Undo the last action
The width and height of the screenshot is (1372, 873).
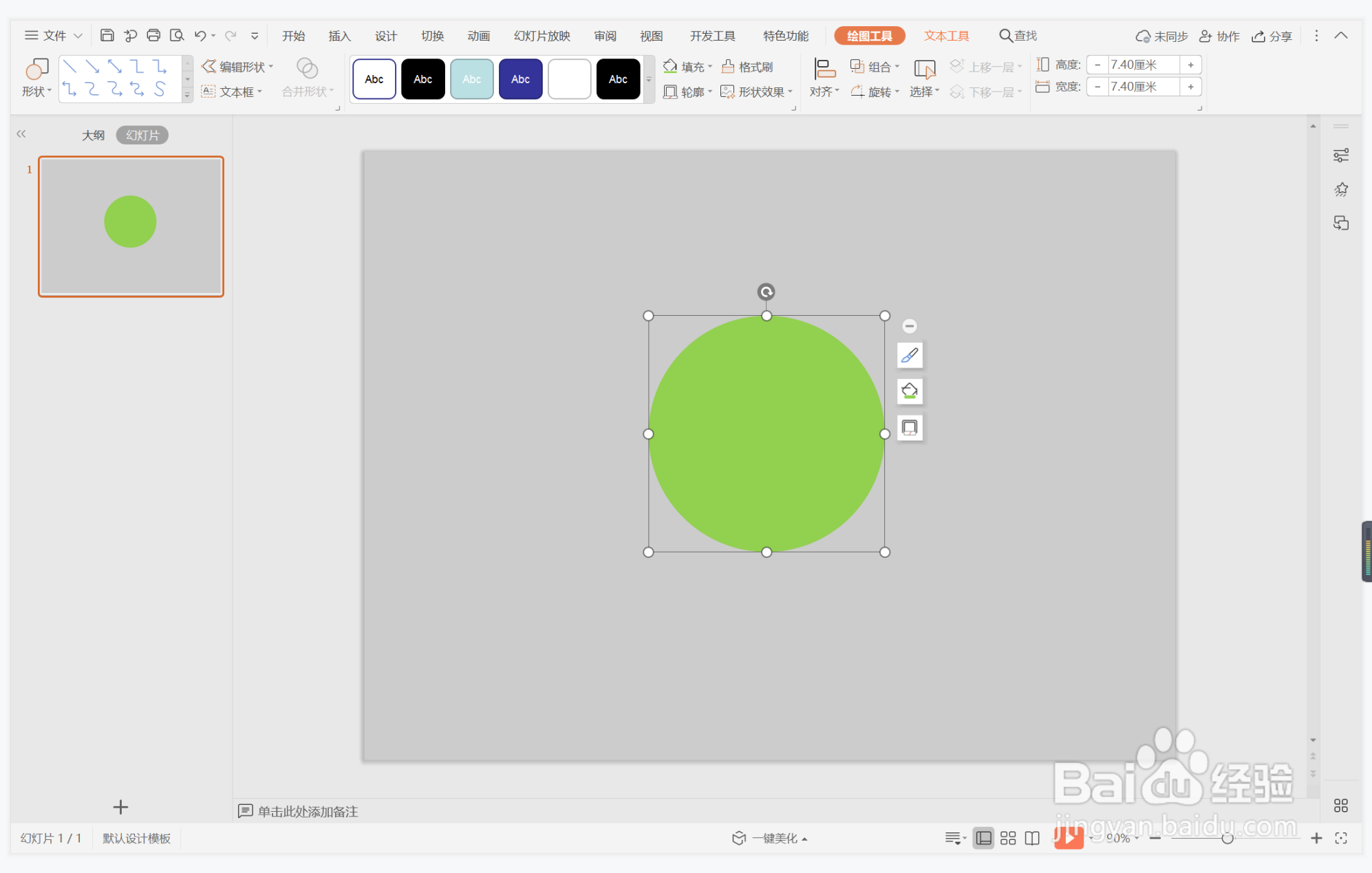200,35
